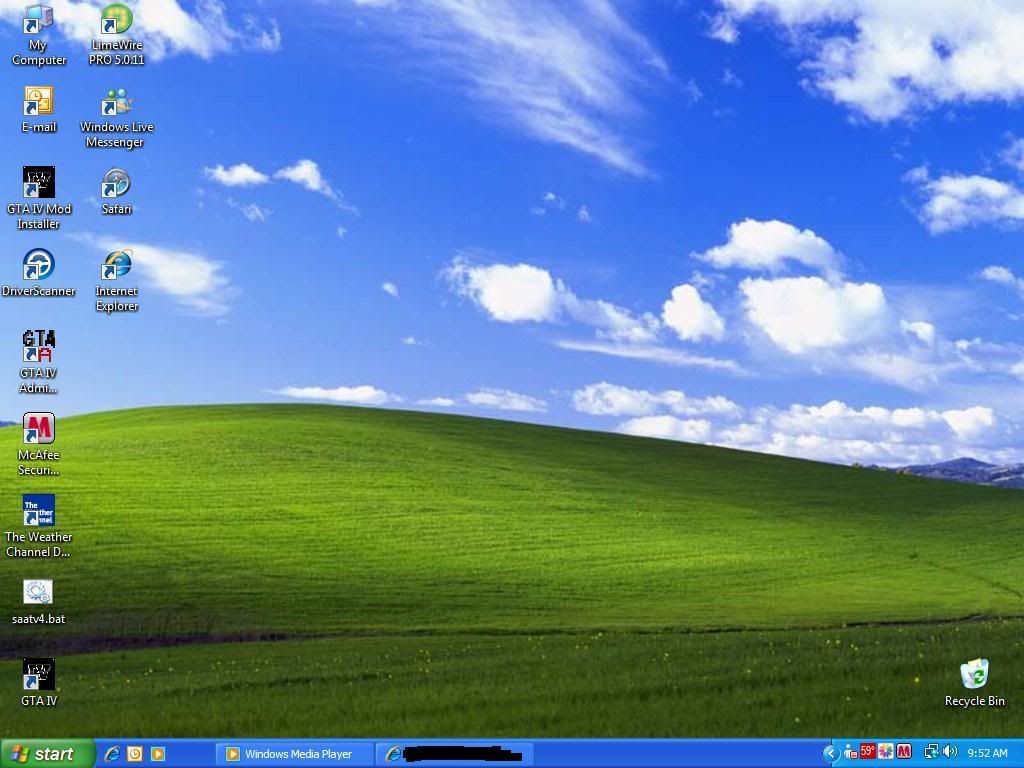Launch the Safari browser
The height and width of the screenshot is (768, 1024).
(x=115, y=185)
